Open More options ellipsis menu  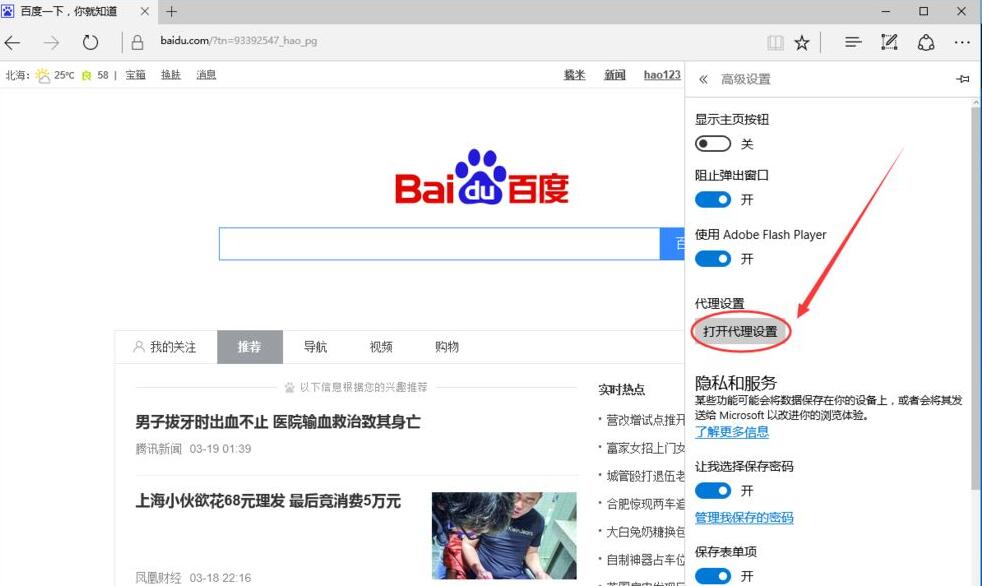[x=961, y=42]
